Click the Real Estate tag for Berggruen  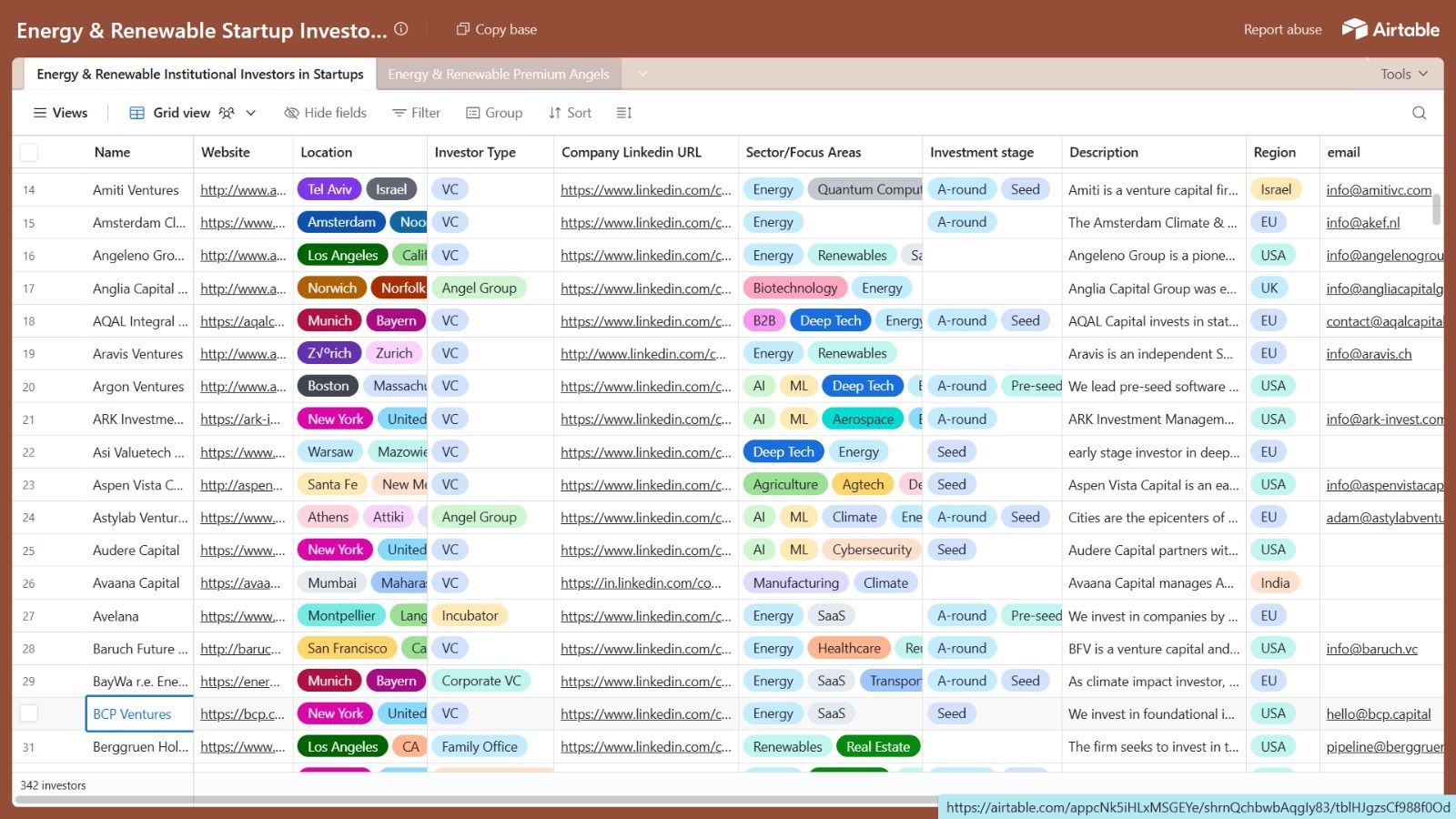point(878,746)
